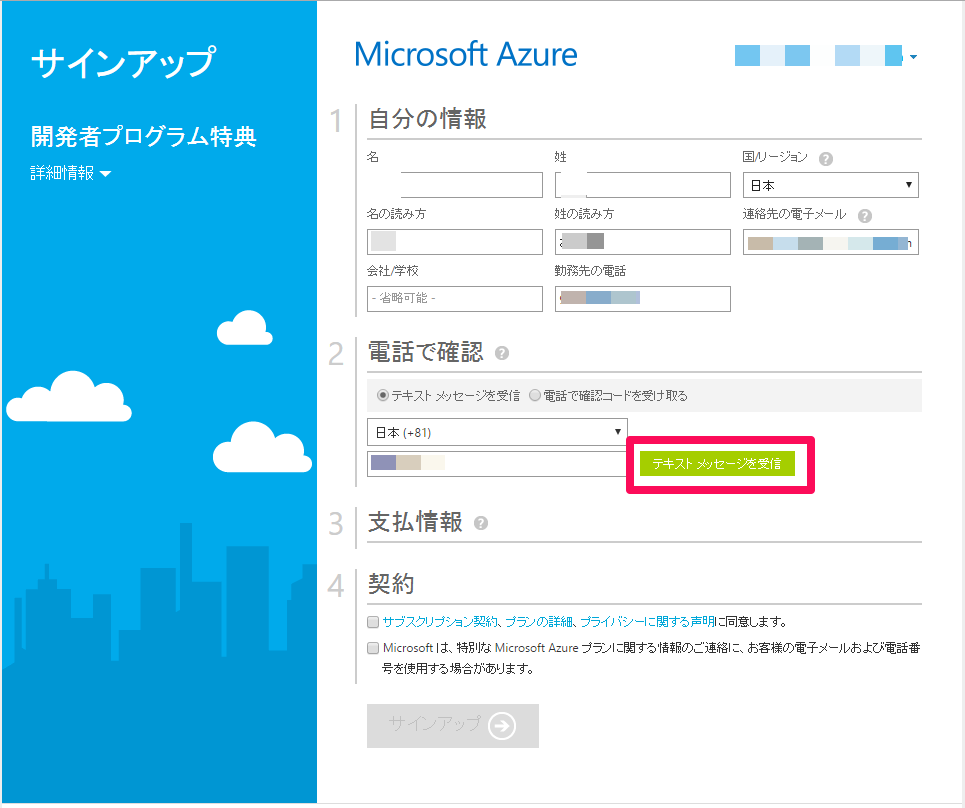Image resolution: width=965 pixels, height=808 pixels.
Task: Click the phone number field under 日本 (+81)
Action: click(x=497, y=463)
